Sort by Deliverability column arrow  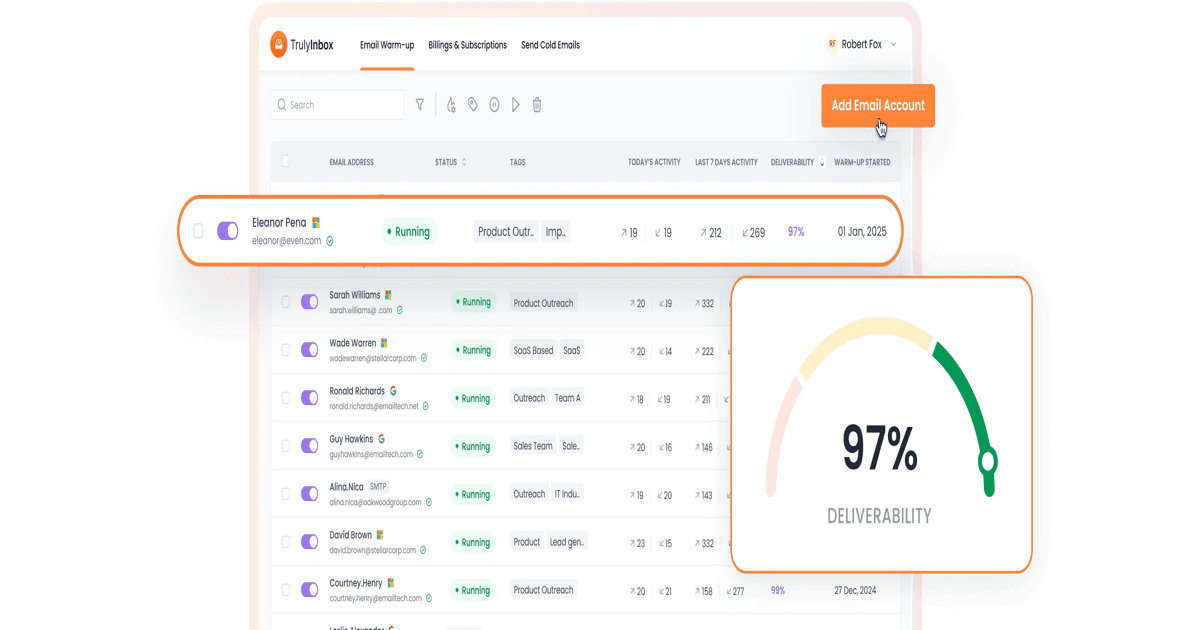822,162
